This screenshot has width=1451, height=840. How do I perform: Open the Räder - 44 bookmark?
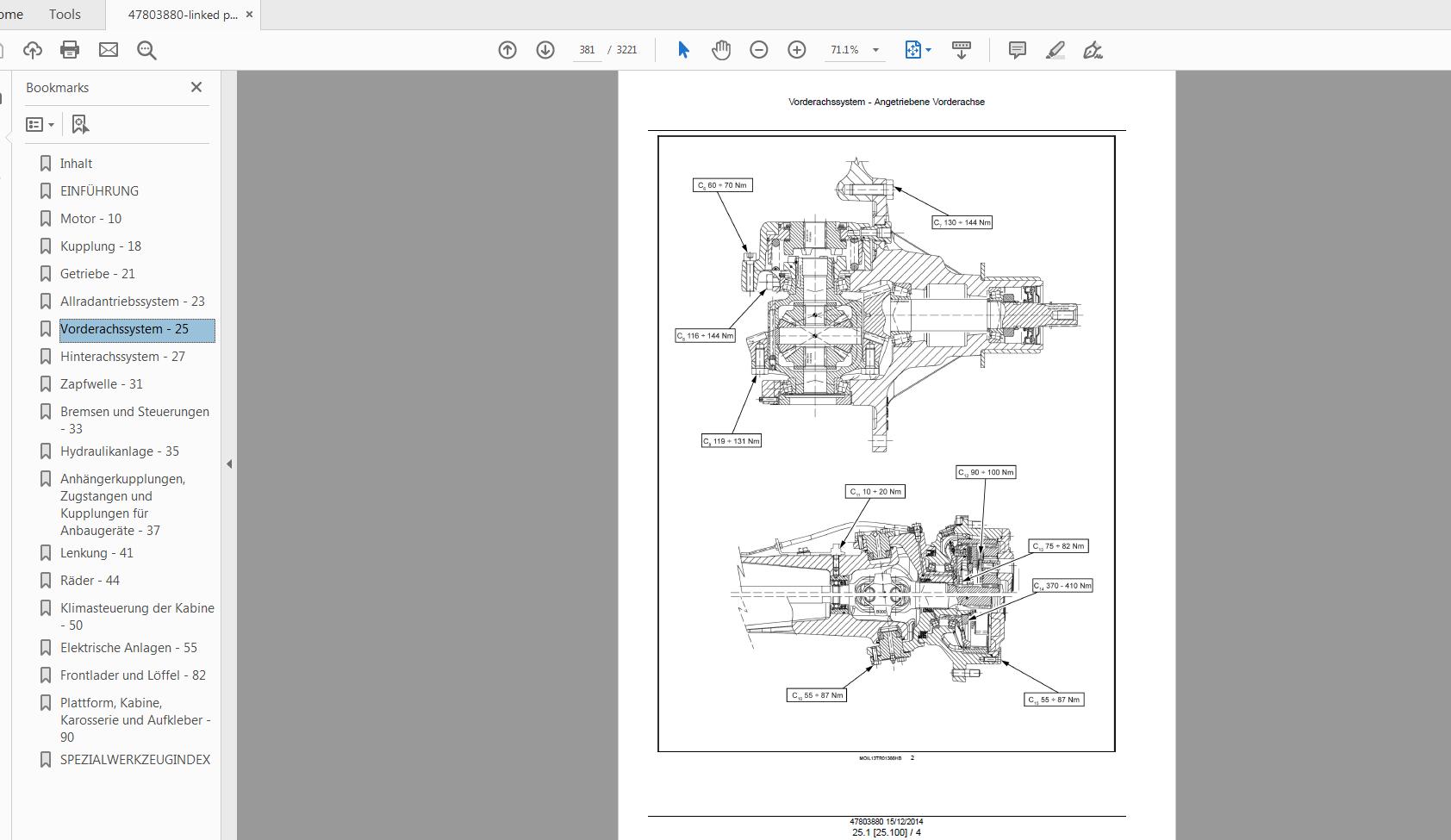point(90,581)
